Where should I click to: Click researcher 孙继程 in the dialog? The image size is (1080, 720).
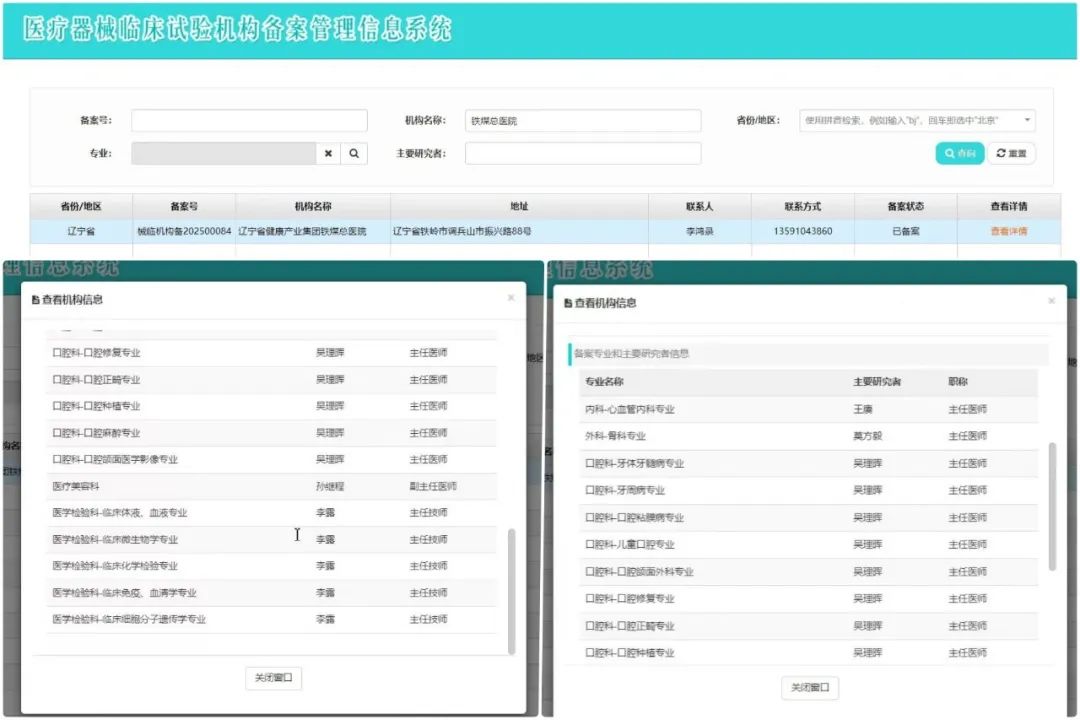(330, 486)
